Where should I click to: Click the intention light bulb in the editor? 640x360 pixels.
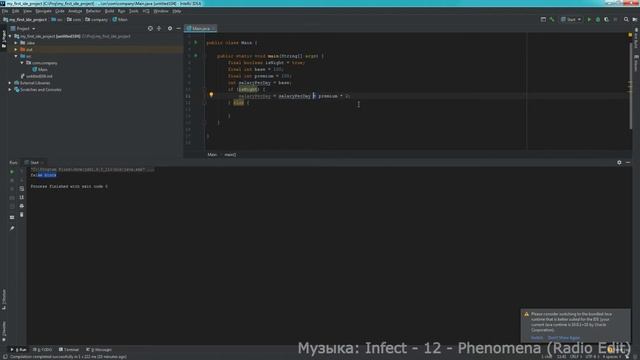211,95
